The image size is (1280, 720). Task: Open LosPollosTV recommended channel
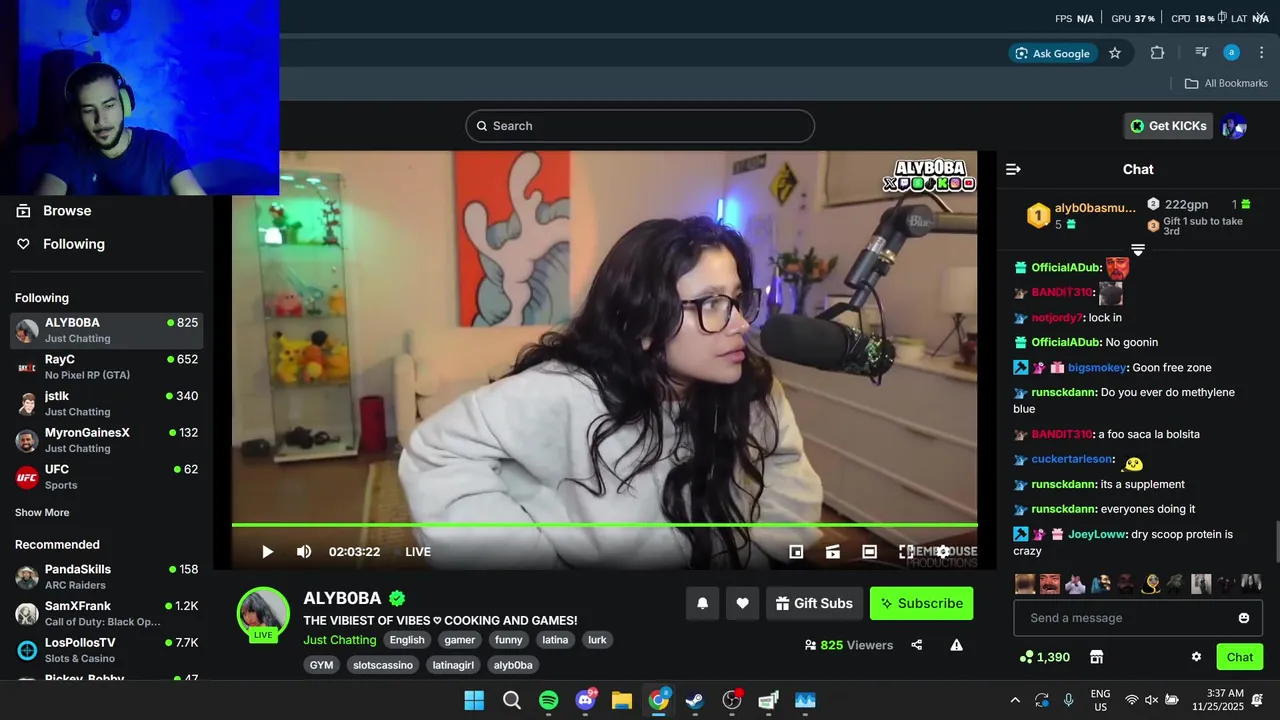point(107,650)
